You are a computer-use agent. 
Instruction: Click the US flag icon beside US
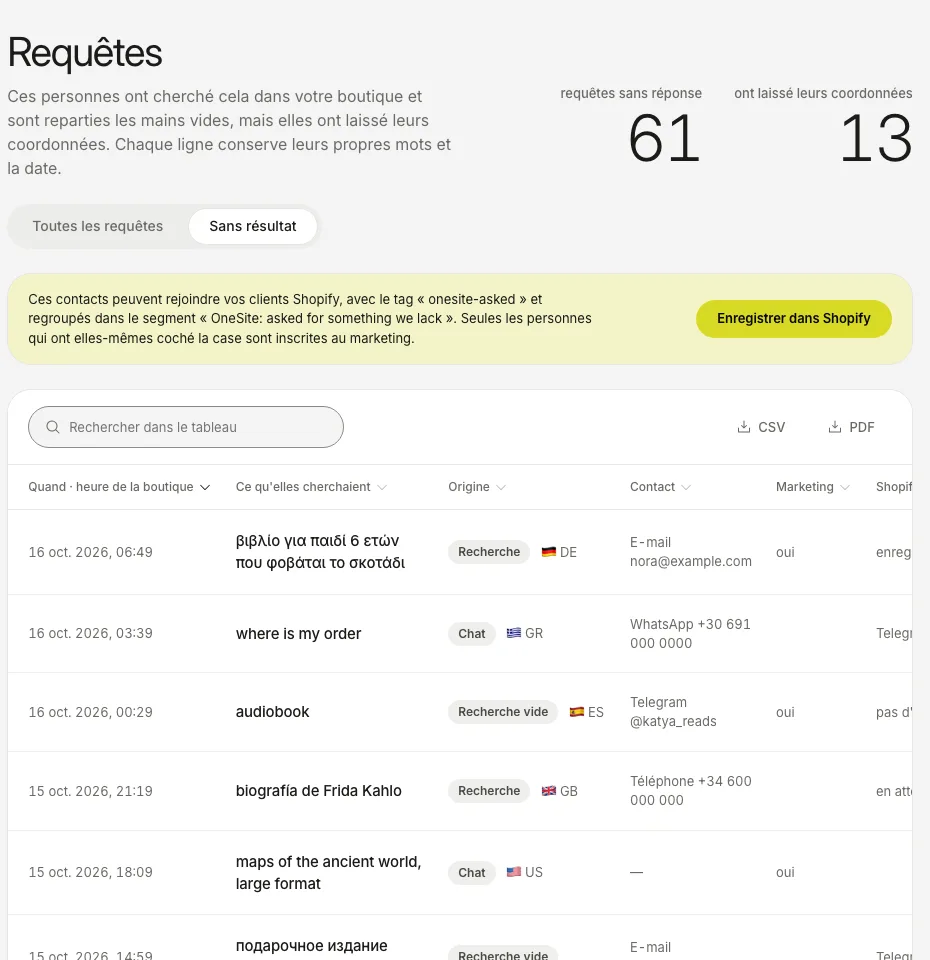[514, 872]
